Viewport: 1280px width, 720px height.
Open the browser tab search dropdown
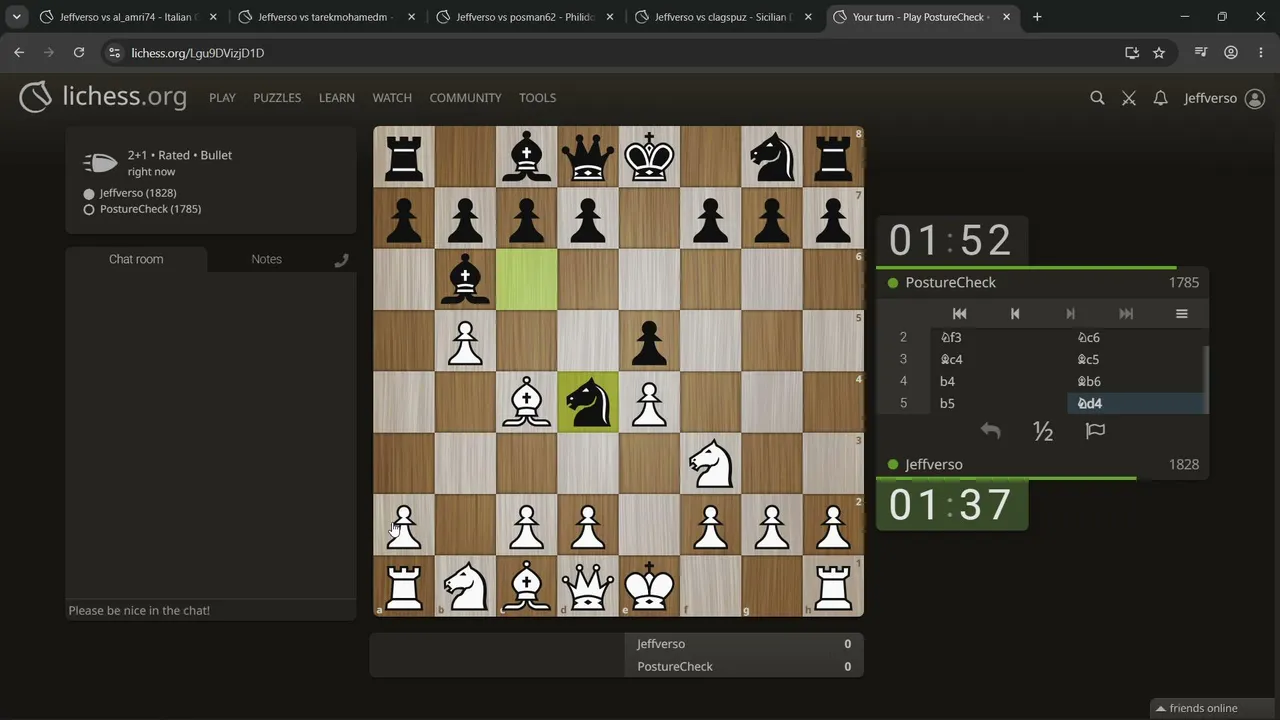click(16, 17)
